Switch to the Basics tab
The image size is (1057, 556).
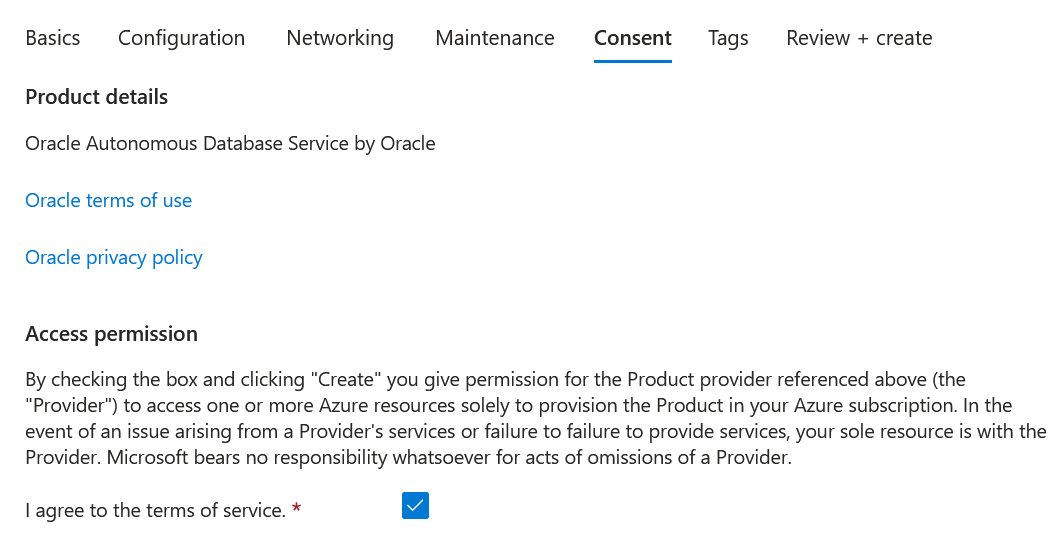coord(53,38)
